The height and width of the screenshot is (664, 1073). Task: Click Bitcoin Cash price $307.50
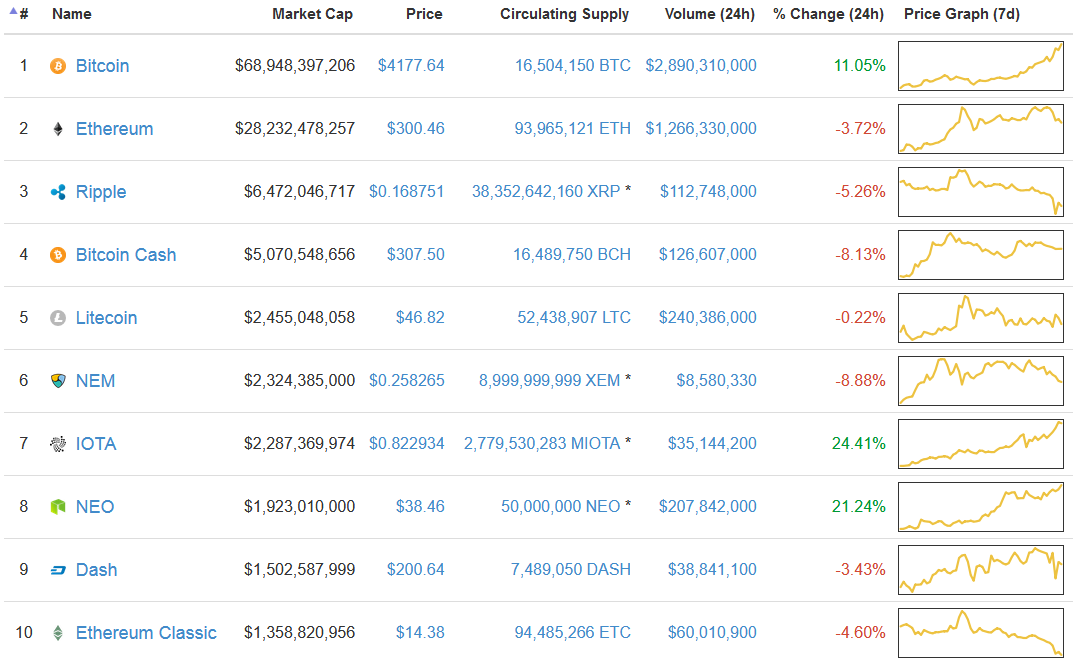[415, 255]
